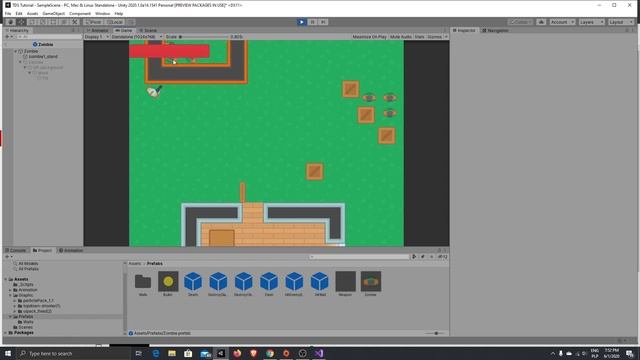Open the Standalone resolution dropdown
The image size is (640, 360).
tap(137, 37)
